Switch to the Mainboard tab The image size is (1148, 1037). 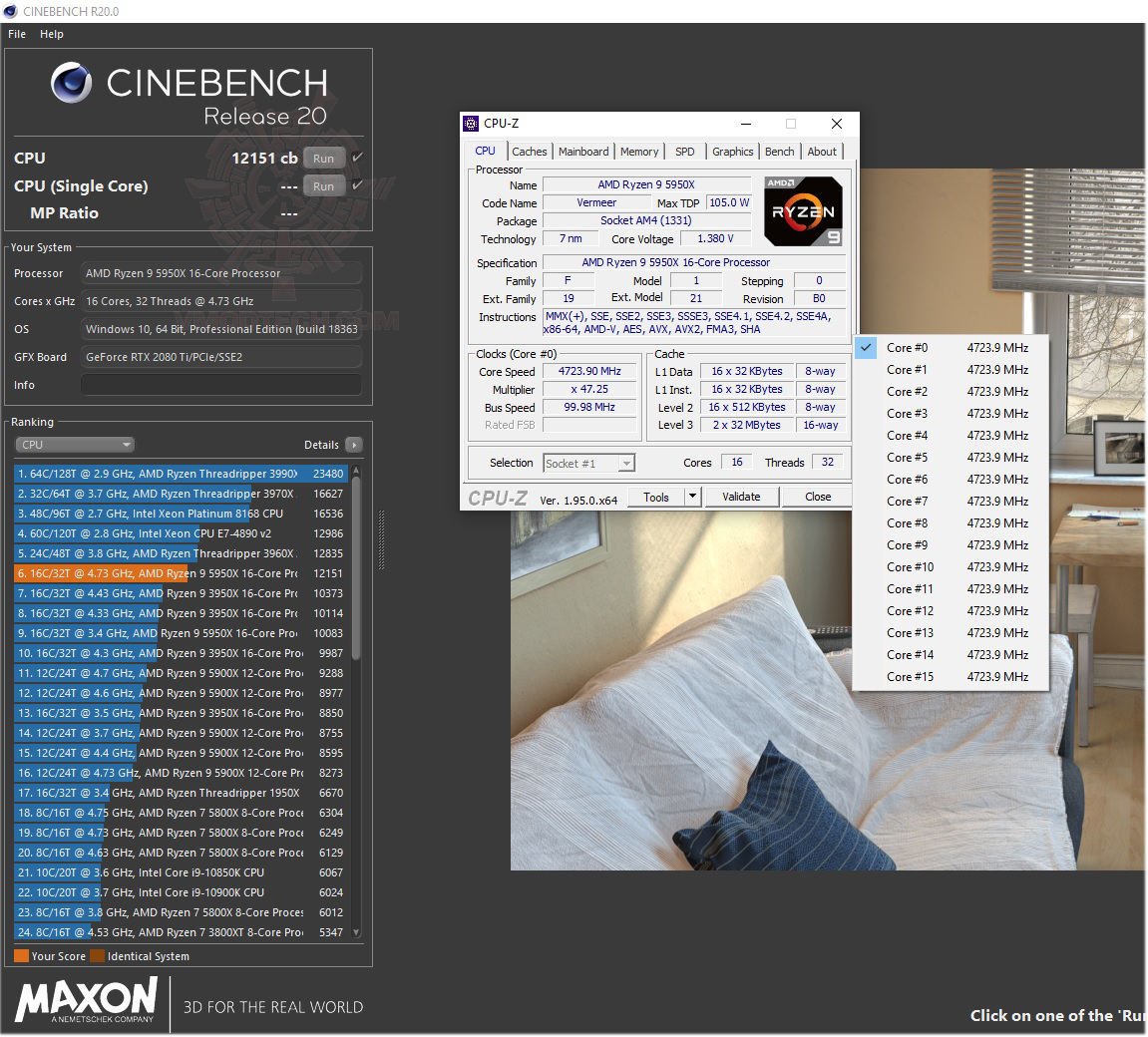click(x=582, y=152)
